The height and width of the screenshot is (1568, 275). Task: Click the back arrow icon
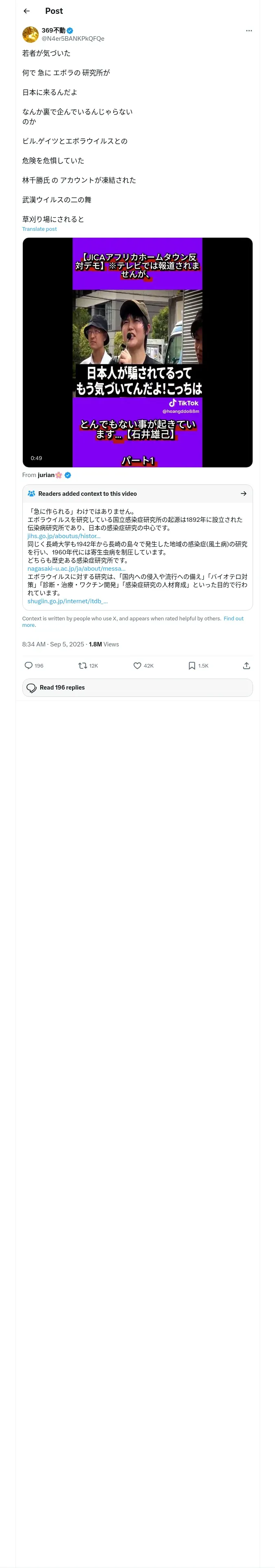(x=26, y=11)
